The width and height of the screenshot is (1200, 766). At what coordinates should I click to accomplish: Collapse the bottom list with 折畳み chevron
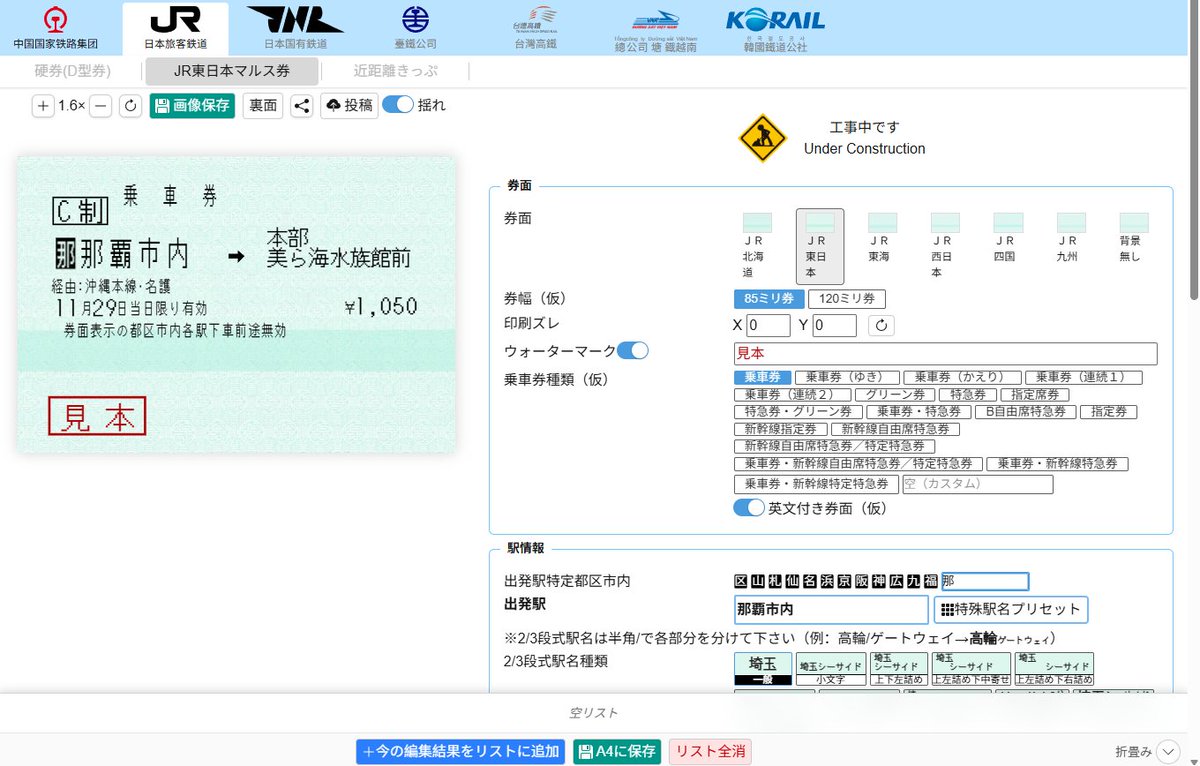(1170, 752)
